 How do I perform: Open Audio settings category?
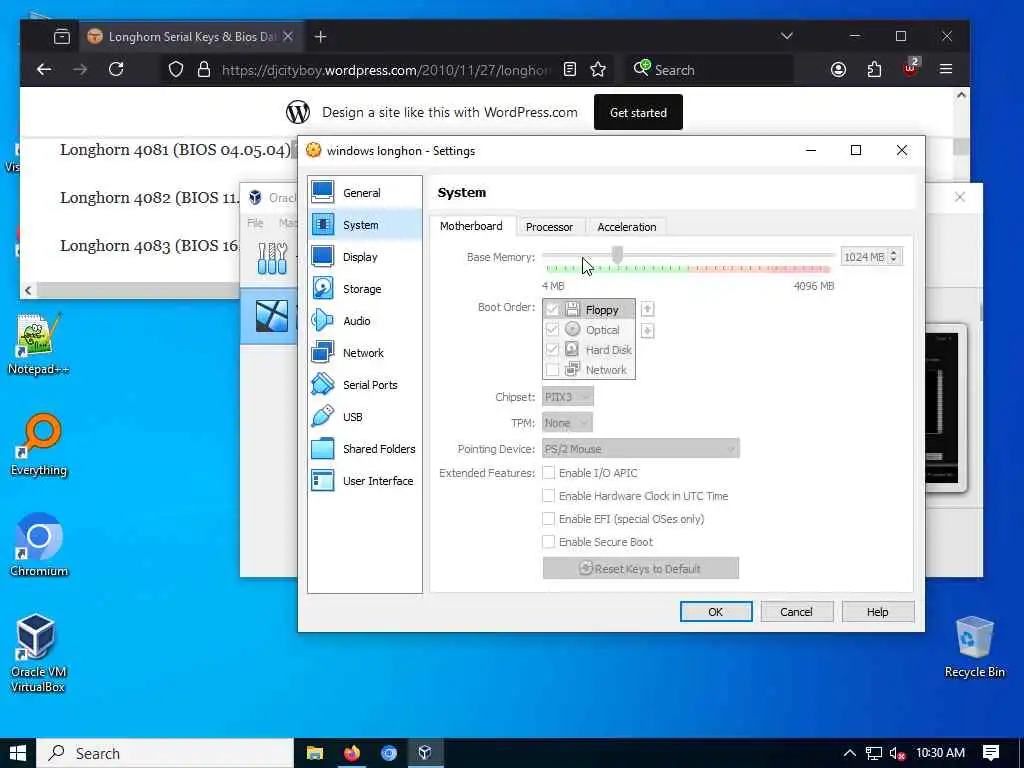(364, 321)
